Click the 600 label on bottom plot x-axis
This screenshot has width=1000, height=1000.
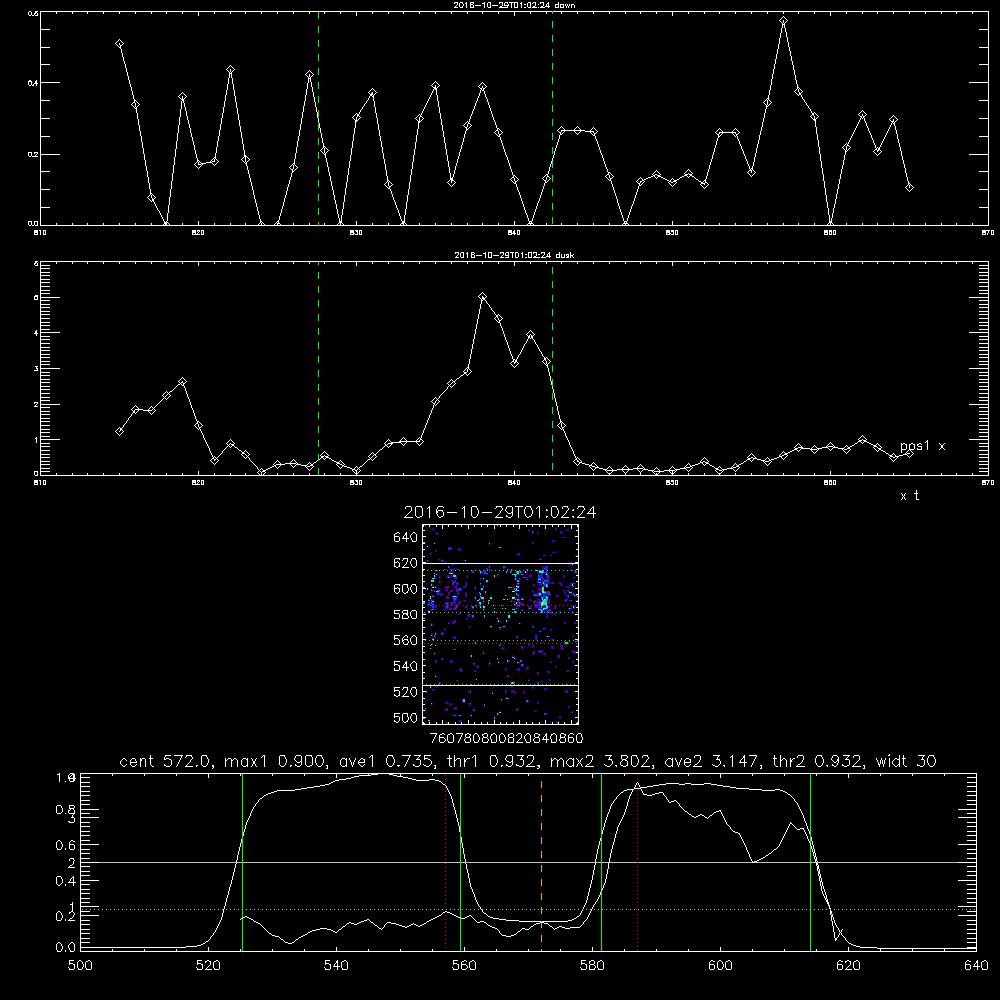(x=720, y=966)
